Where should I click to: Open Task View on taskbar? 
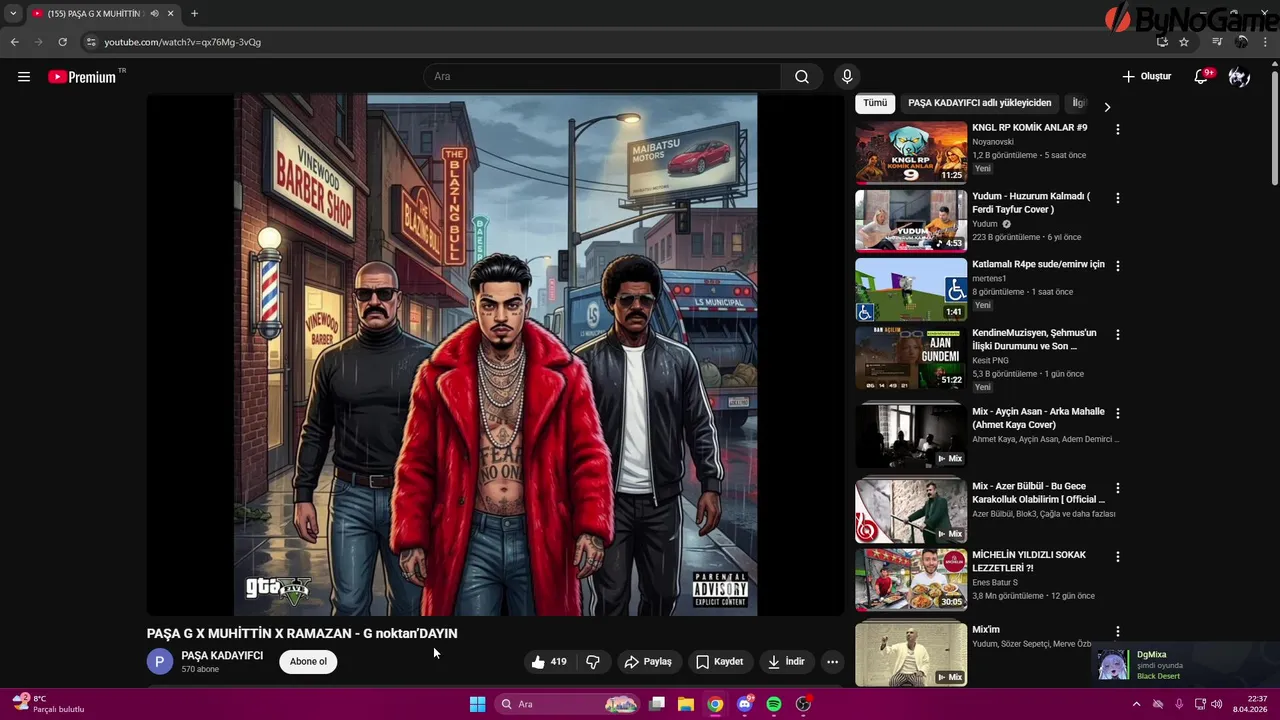(x=657, y=704)
